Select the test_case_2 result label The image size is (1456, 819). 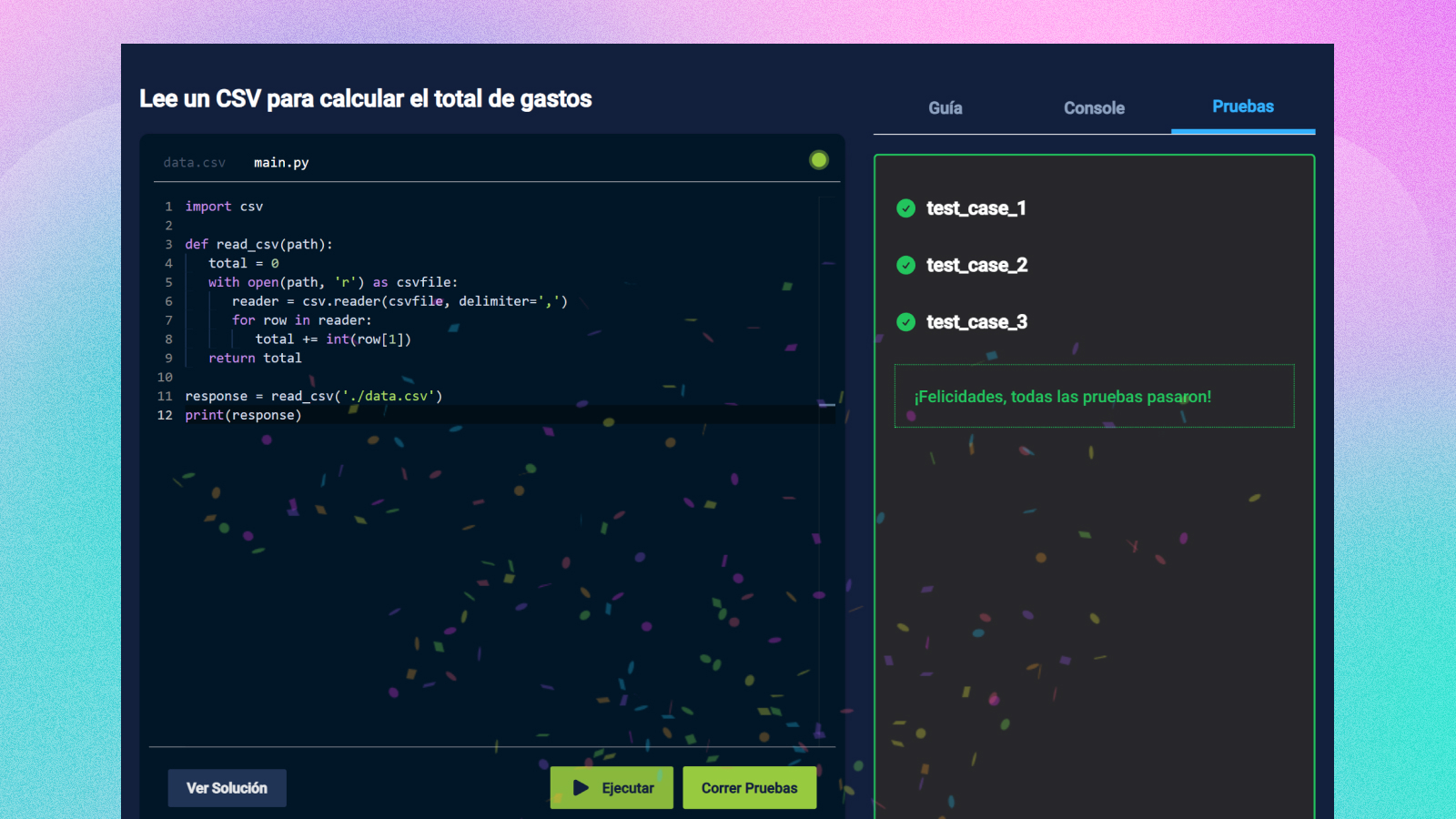(x=976, y=265)
